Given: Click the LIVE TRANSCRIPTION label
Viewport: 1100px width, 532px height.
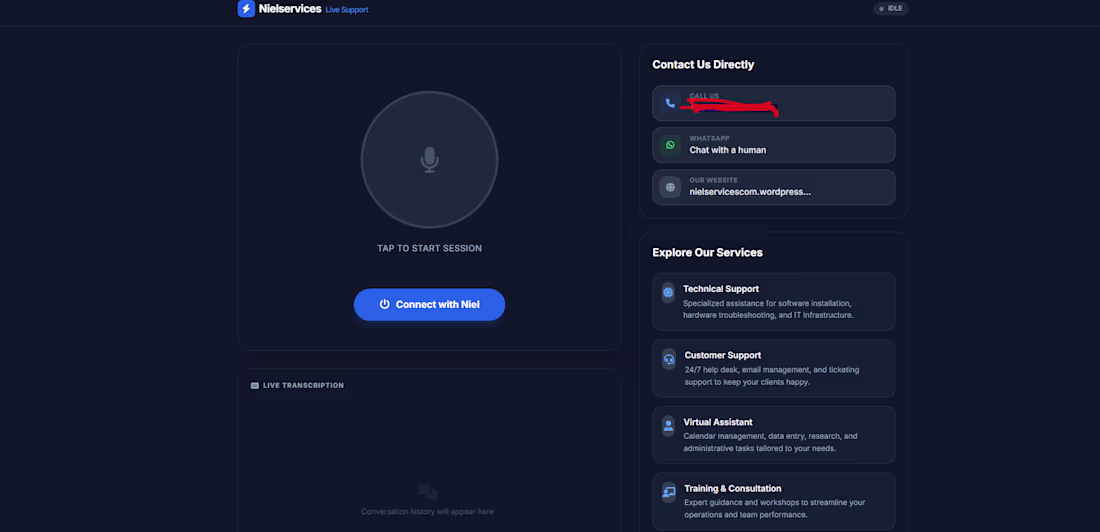Looking at the screenshot, I should tap(303, 385).
